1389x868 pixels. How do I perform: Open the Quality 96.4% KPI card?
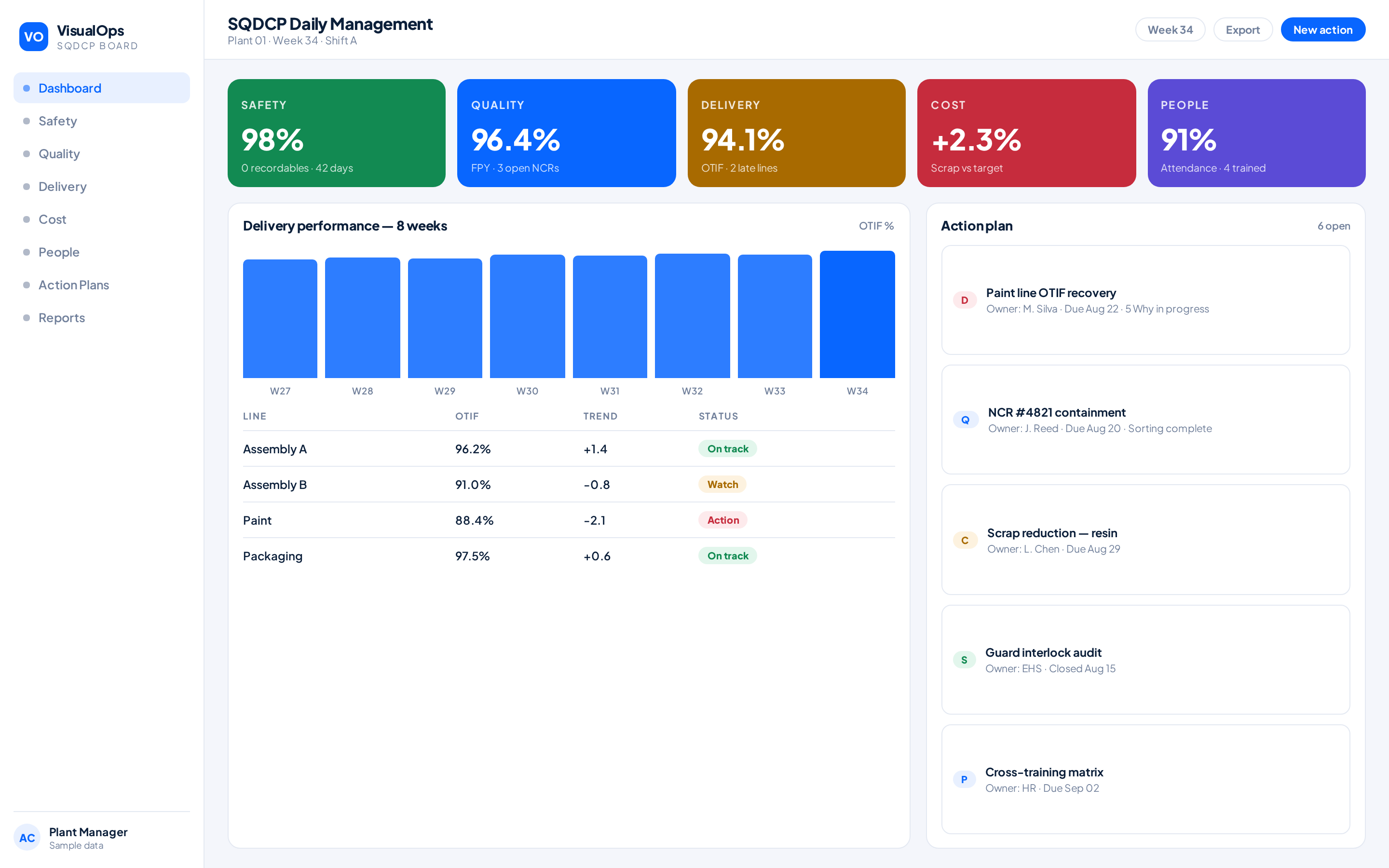566,133
